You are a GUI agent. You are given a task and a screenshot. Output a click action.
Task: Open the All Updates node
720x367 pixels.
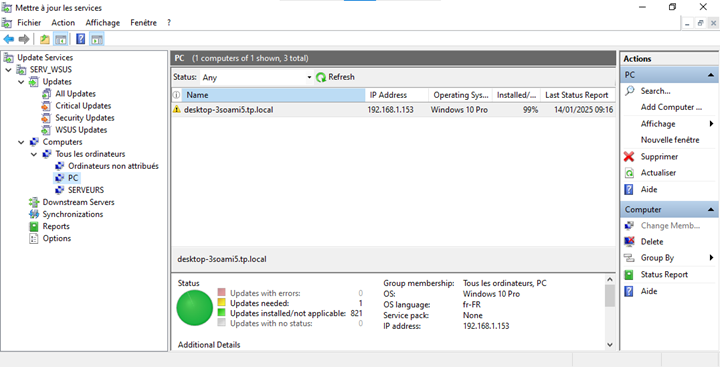point(75,94)
